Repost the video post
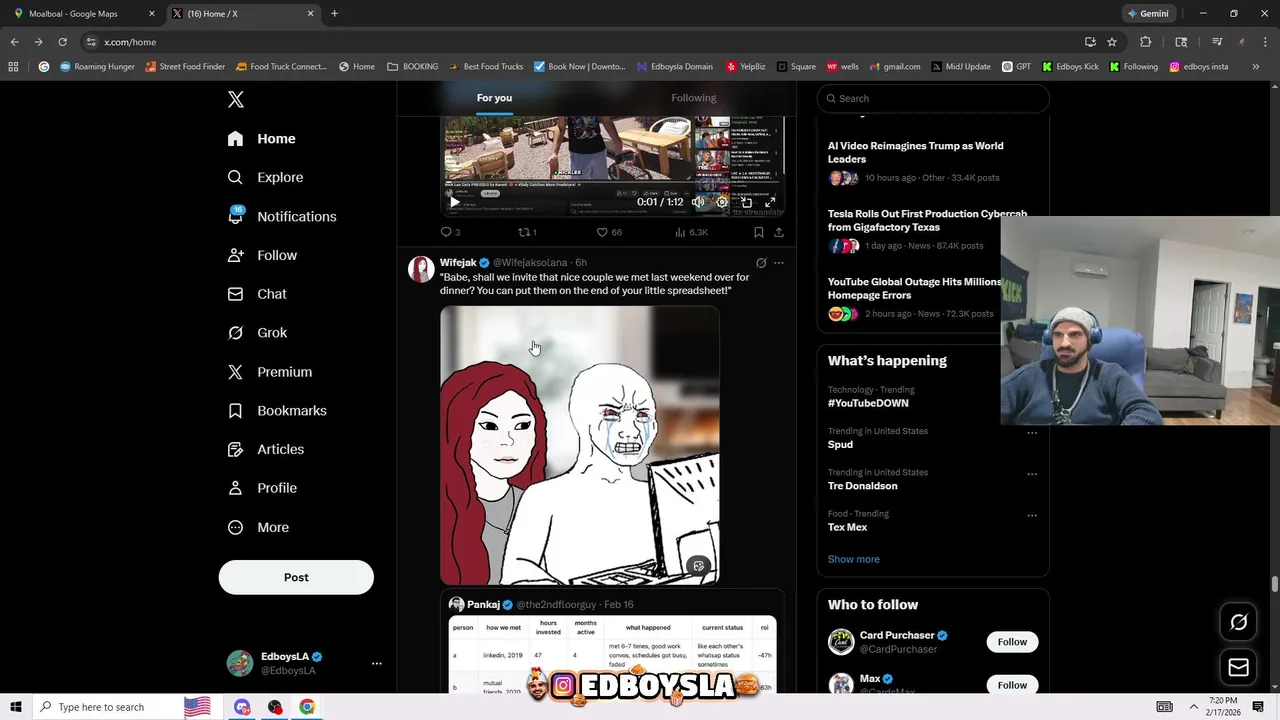This screenshot has width=1280, height=720. click(x=527, y=232)
